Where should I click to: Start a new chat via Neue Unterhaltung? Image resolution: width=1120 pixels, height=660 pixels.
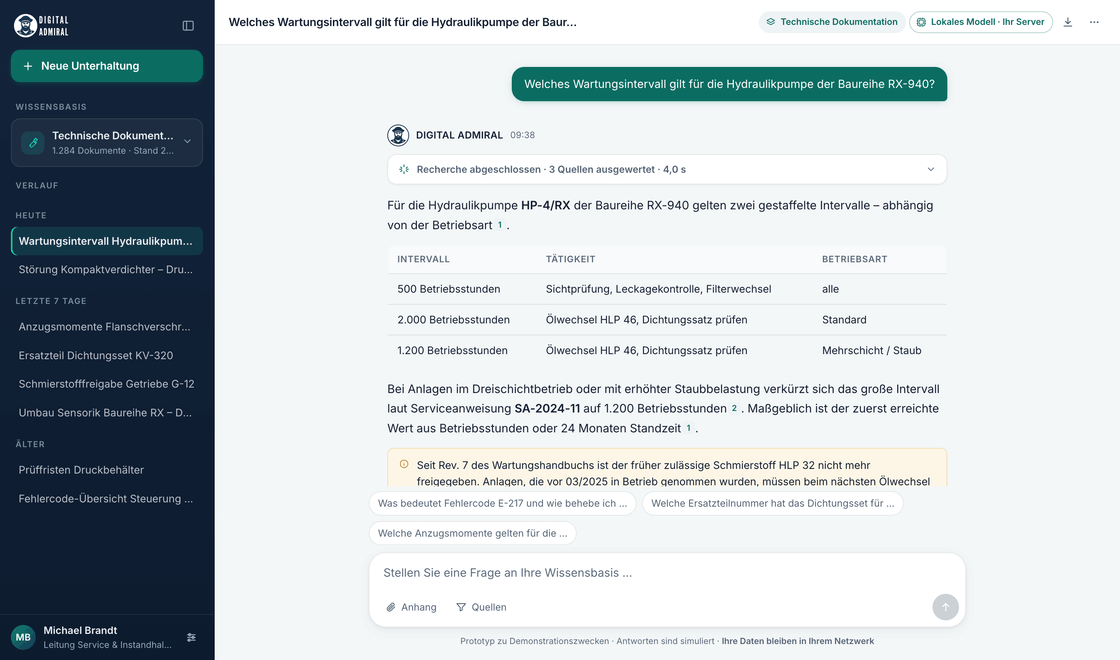point(106,66)
